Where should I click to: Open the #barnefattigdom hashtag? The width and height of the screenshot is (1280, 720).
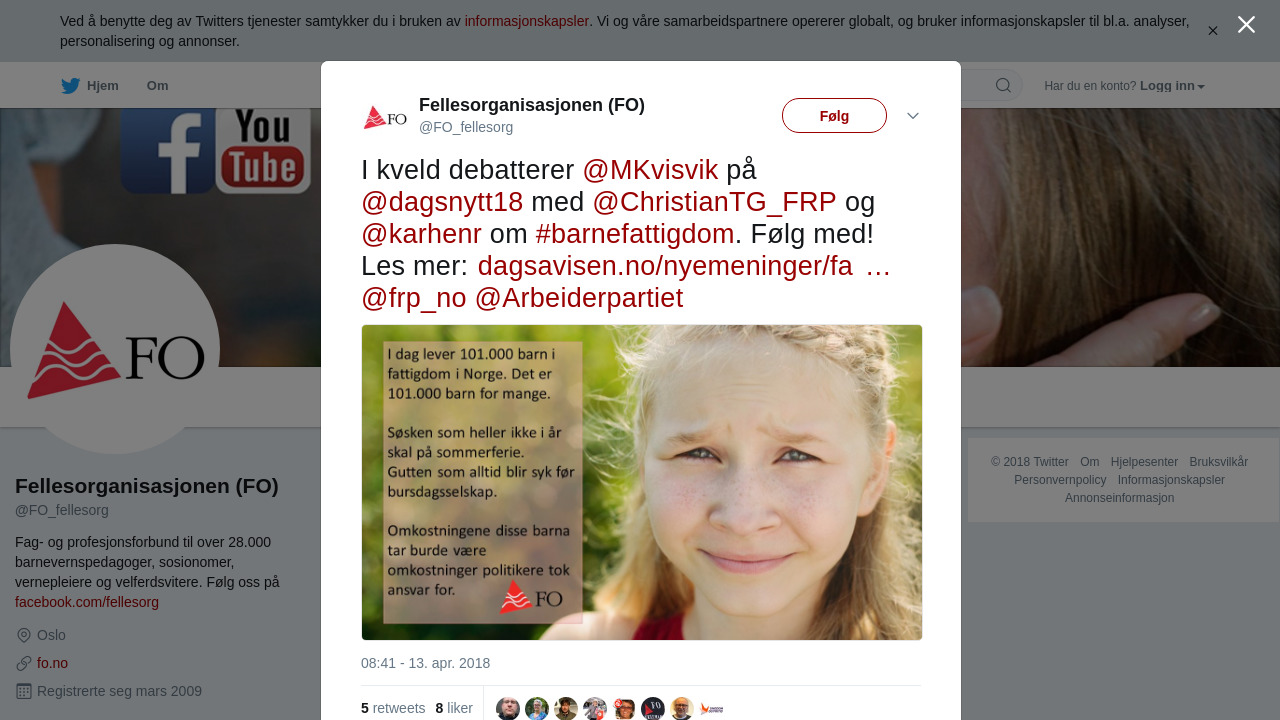[635, 234]
